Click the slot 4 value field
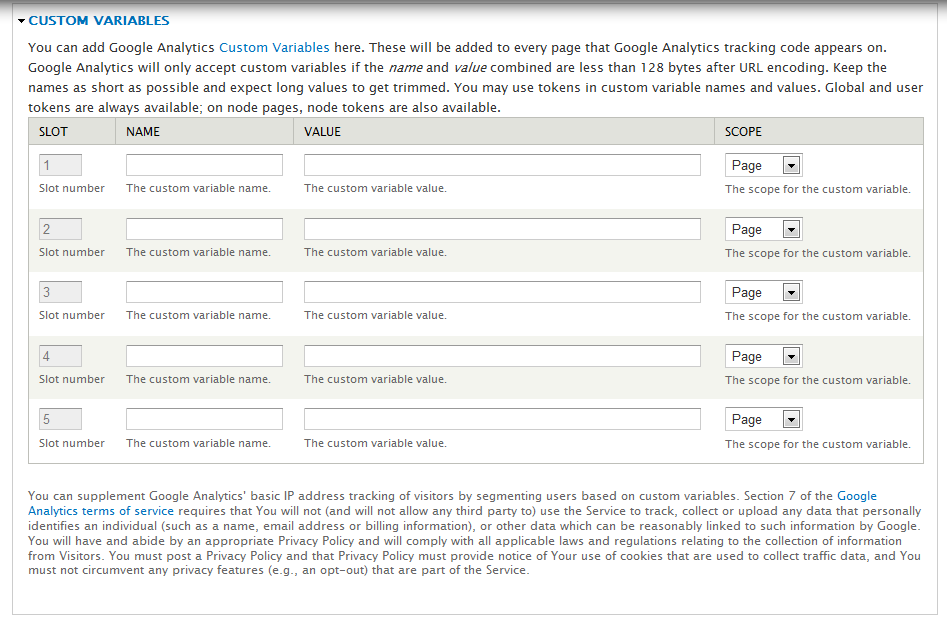 point(502,356)
